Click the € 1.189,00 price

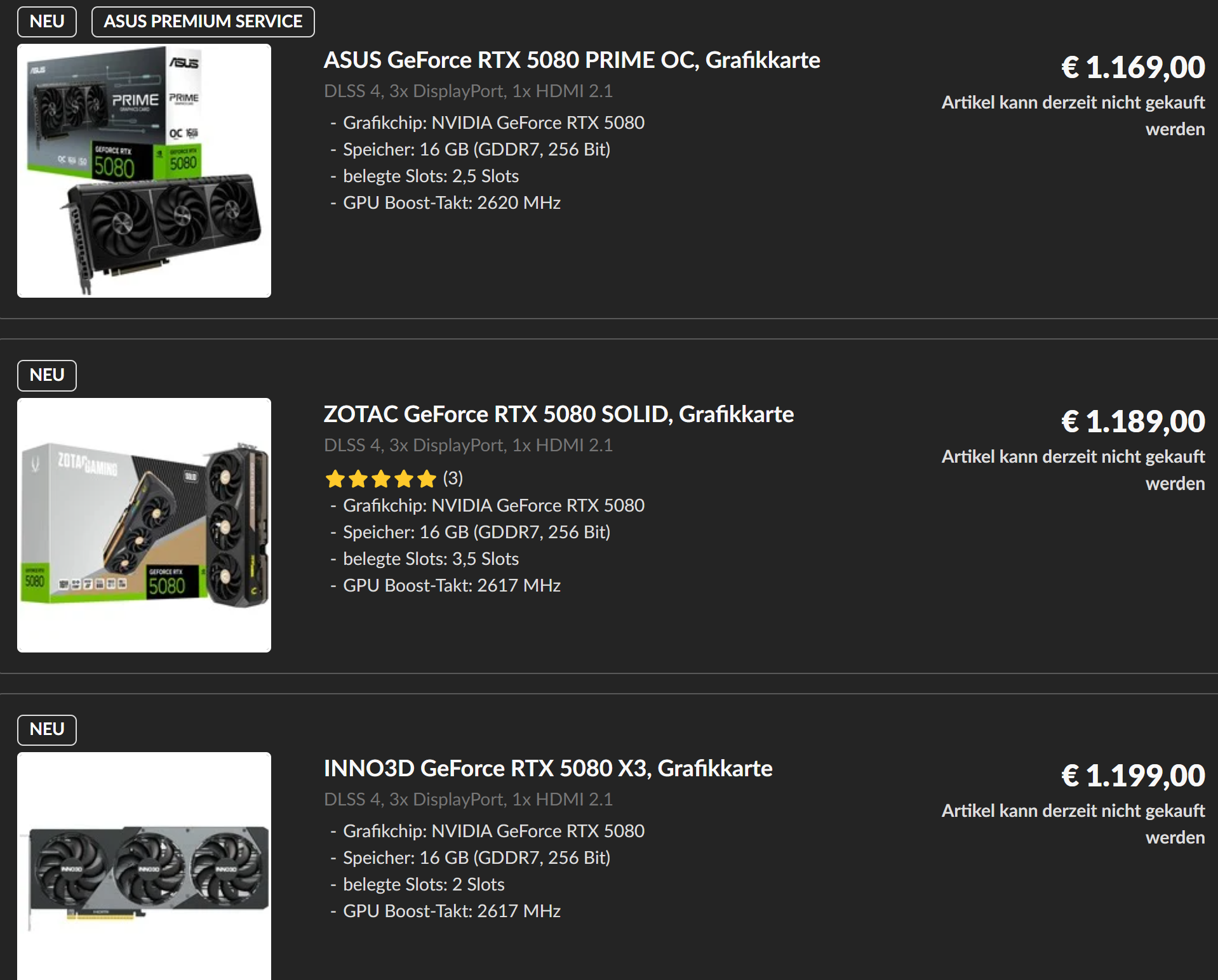(1133, 421)
